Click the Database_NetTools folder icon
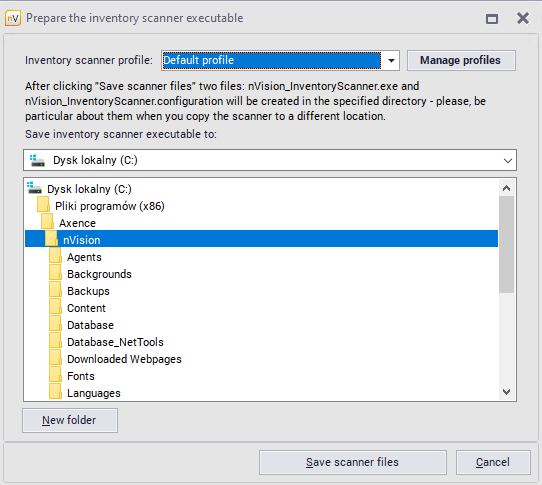 tap(55, 342)
